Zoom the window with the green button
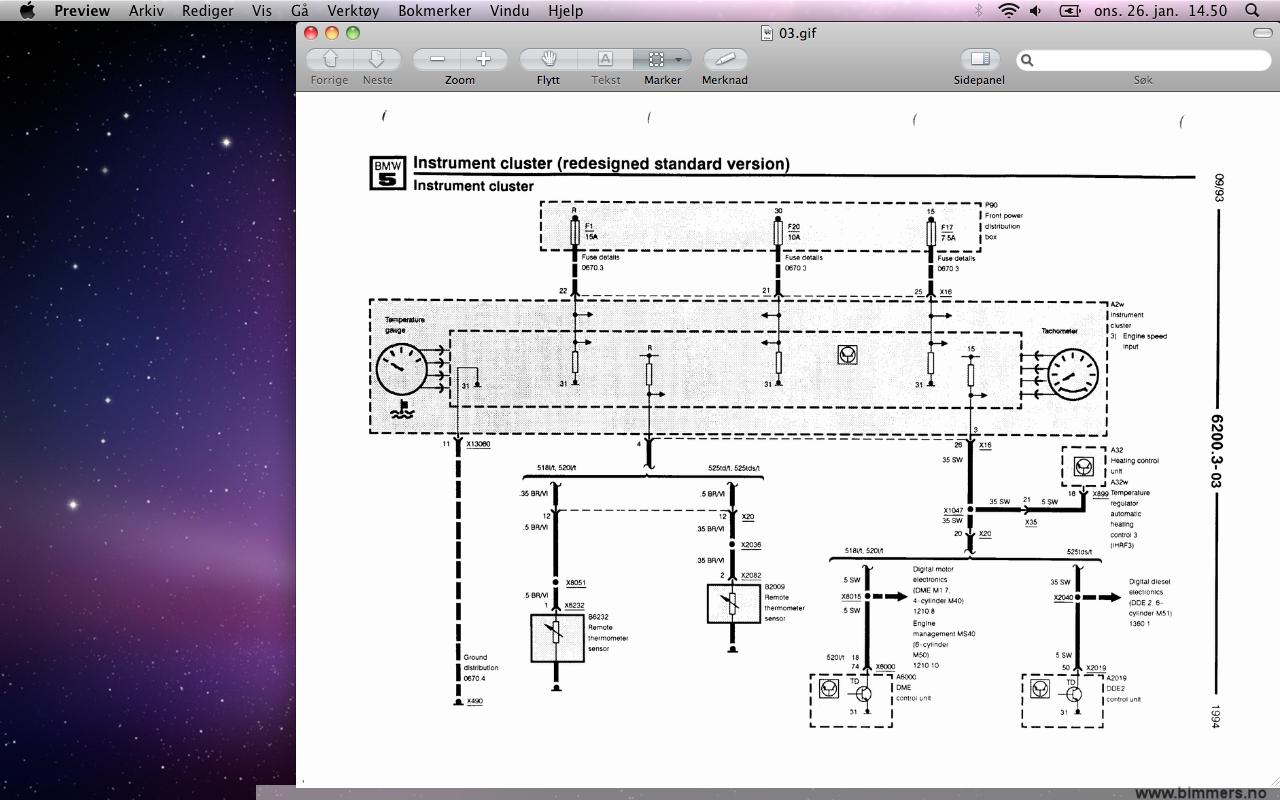The height and width of the screenshot is (800, 1280). coord(353,33)
